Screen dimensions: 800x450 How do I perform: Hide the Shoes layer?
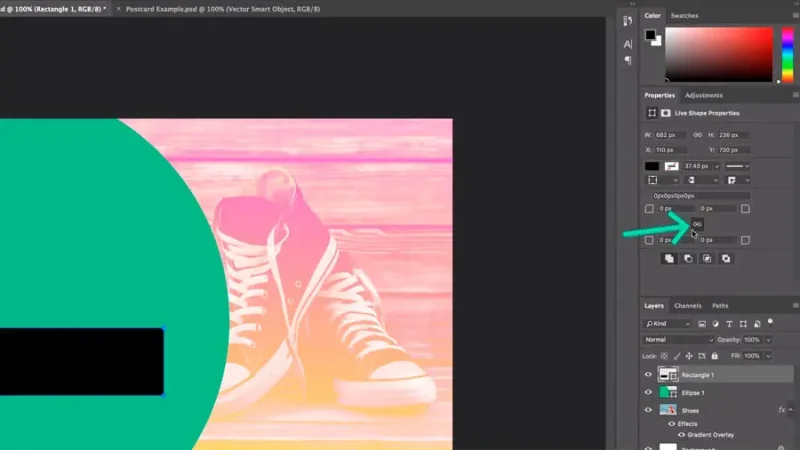(x=648, y=410)
